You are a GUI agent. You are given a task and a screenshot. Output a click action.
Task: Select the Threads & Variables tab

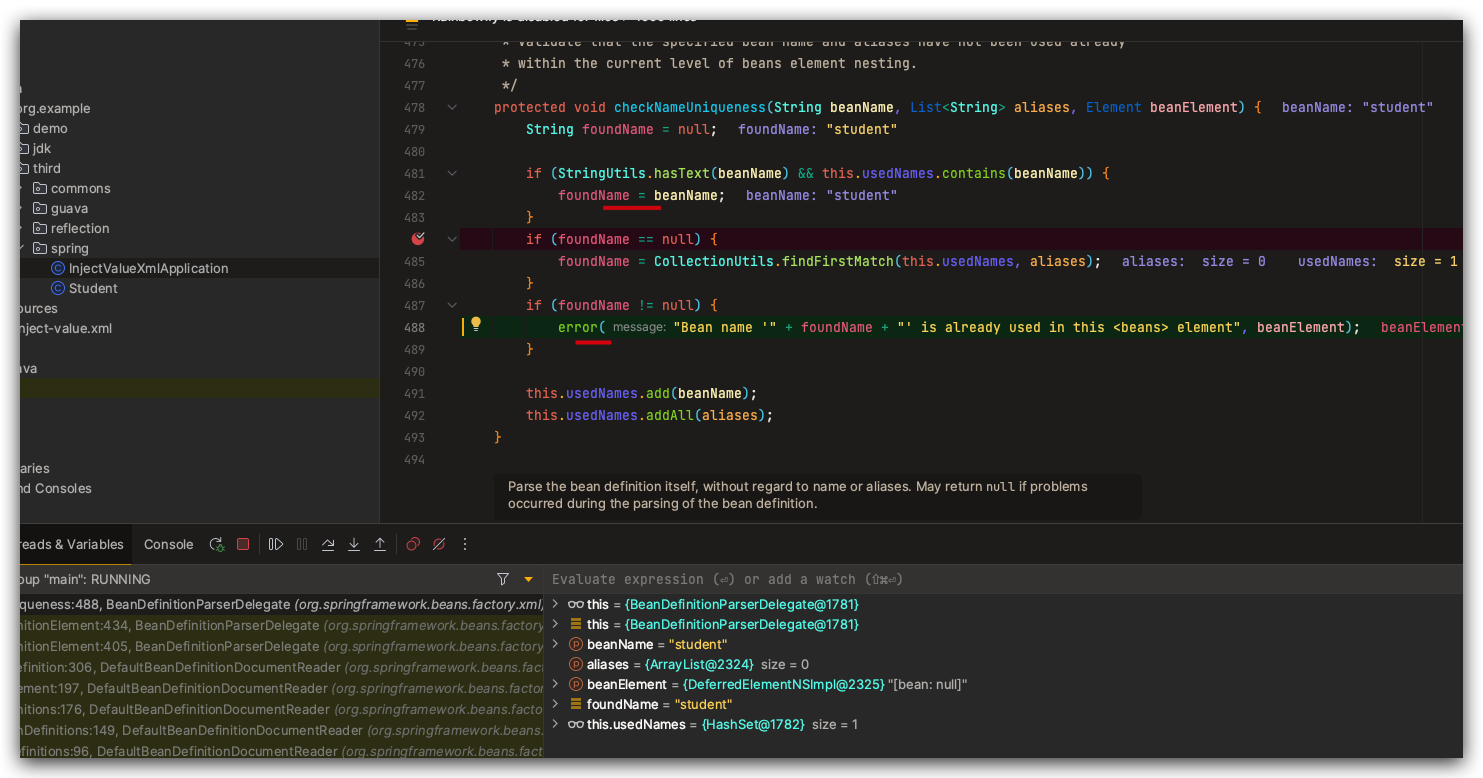70,544
